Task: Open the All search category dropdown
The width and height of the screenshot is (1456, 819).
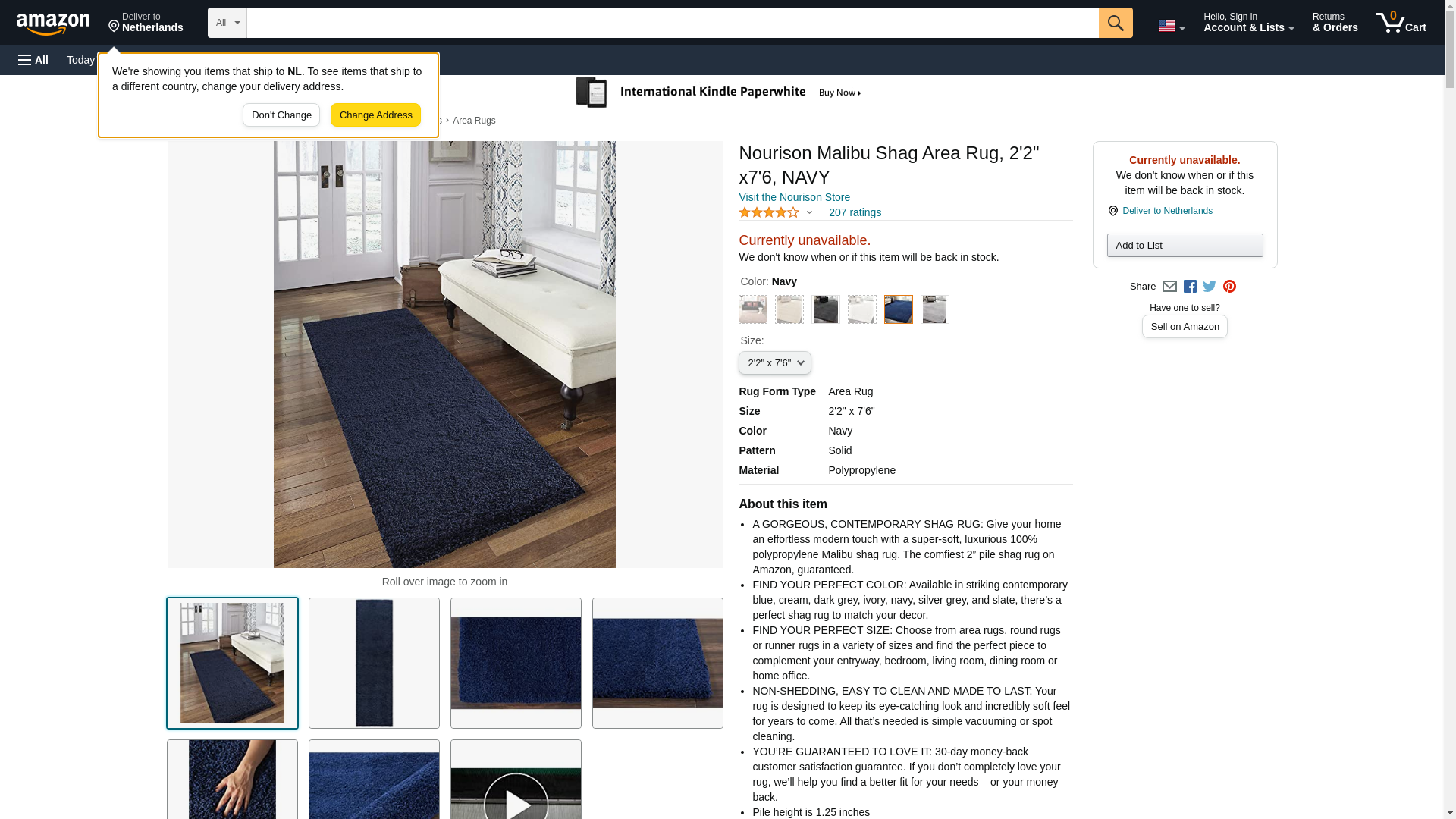Action: tap(227, 23)
